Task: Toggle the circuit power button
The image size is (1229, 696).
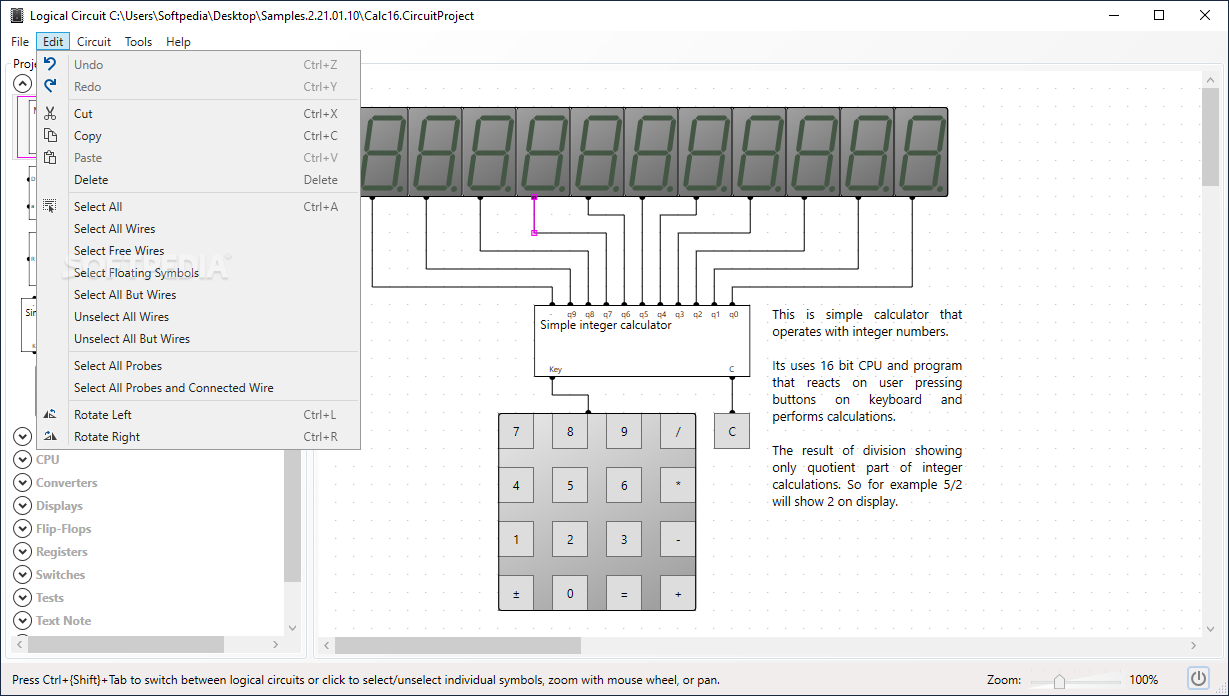Action: coord(1198,679)
